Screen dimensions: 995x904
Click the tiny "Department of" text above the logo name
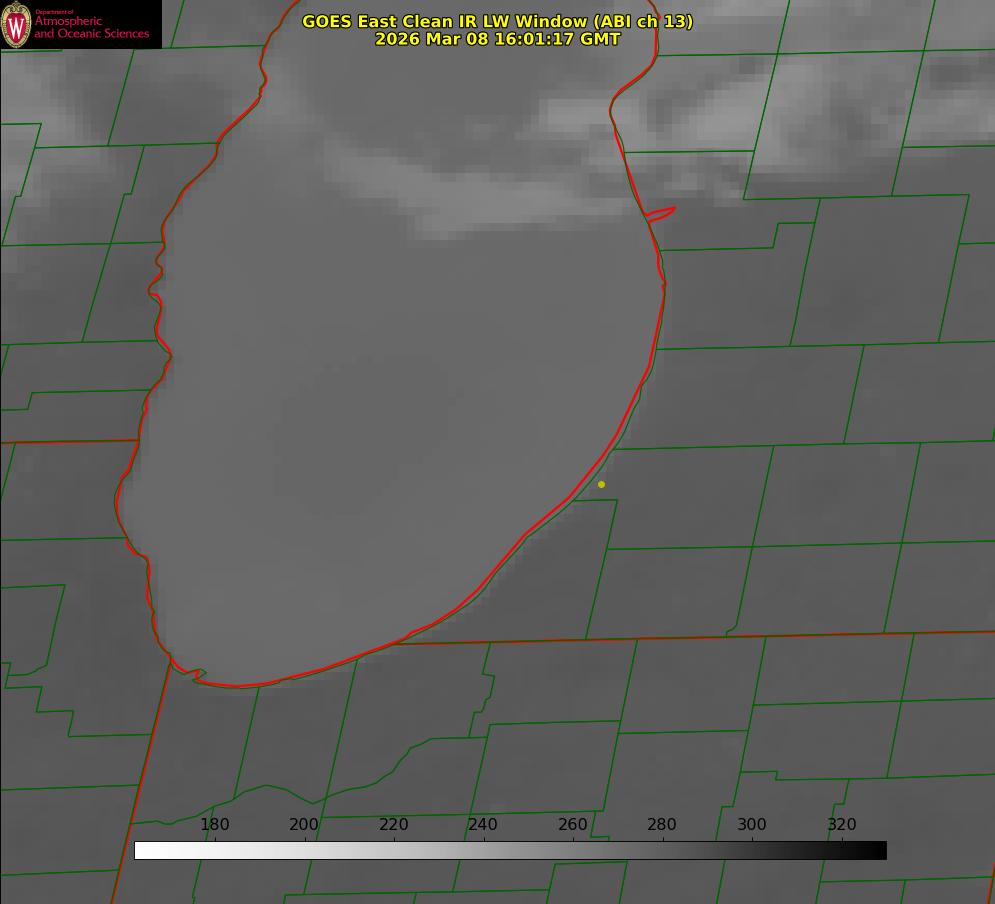click(54, 12)
